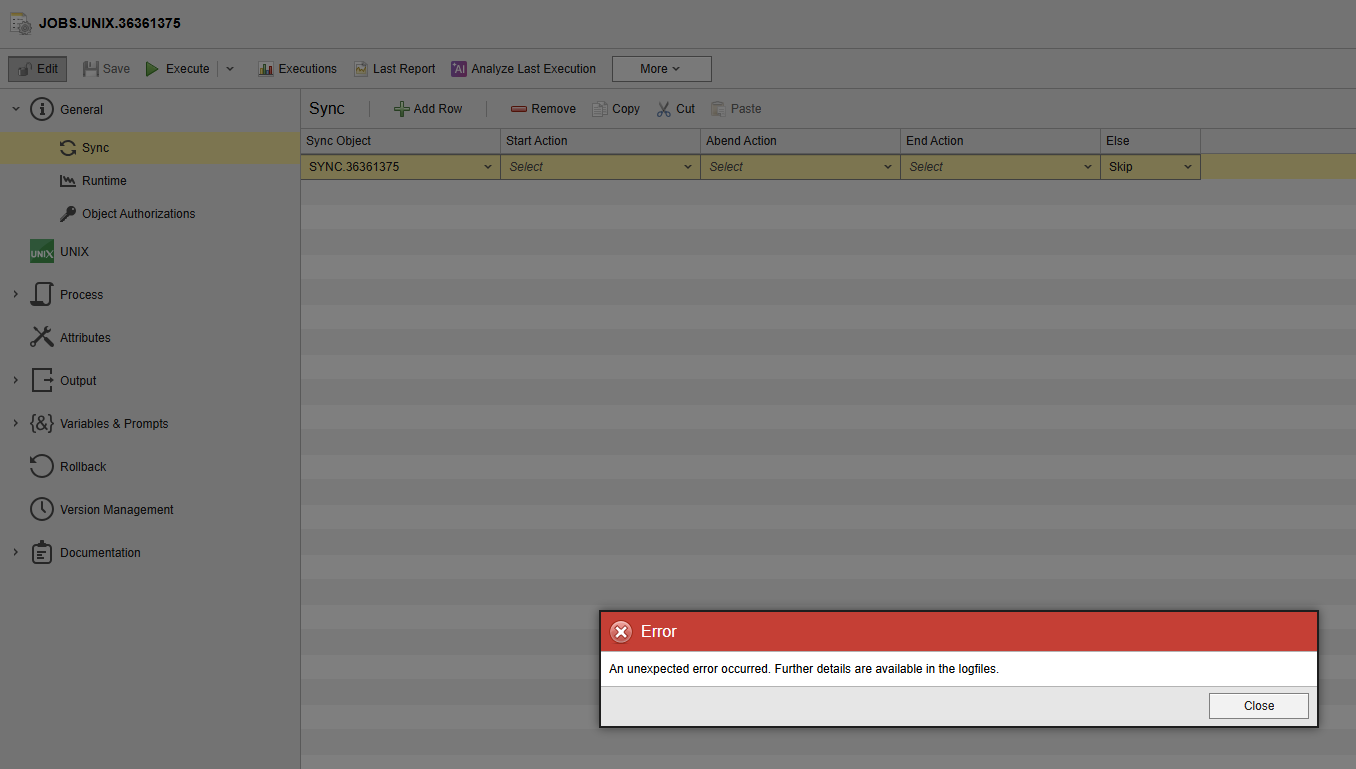This screenshot has width=1356, height=769.
Task: Expand the Output section chevron
Action: click(15, 380)
